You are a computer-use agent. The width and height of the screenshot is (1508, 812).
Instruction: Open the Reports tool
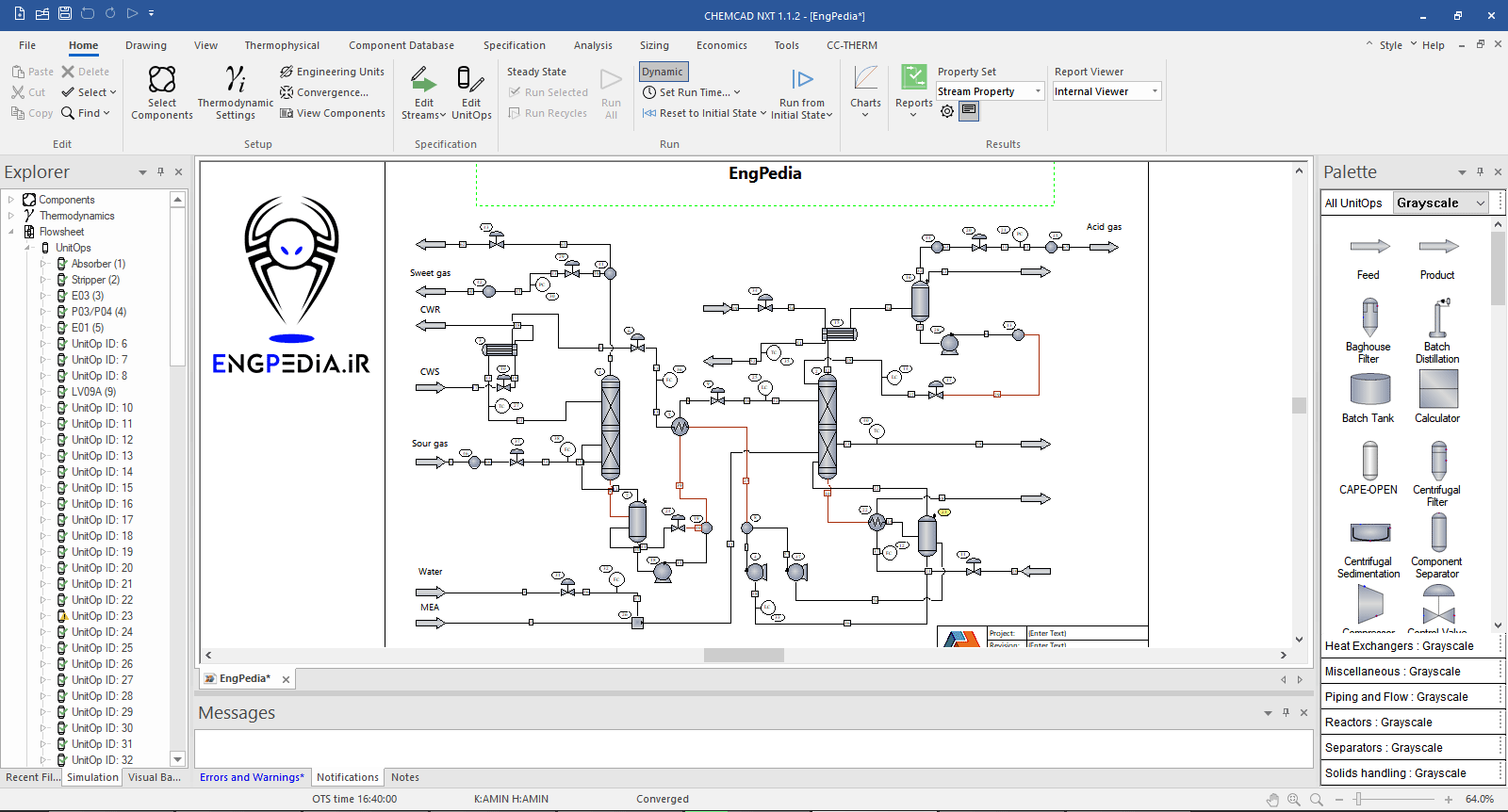(913, 92)
